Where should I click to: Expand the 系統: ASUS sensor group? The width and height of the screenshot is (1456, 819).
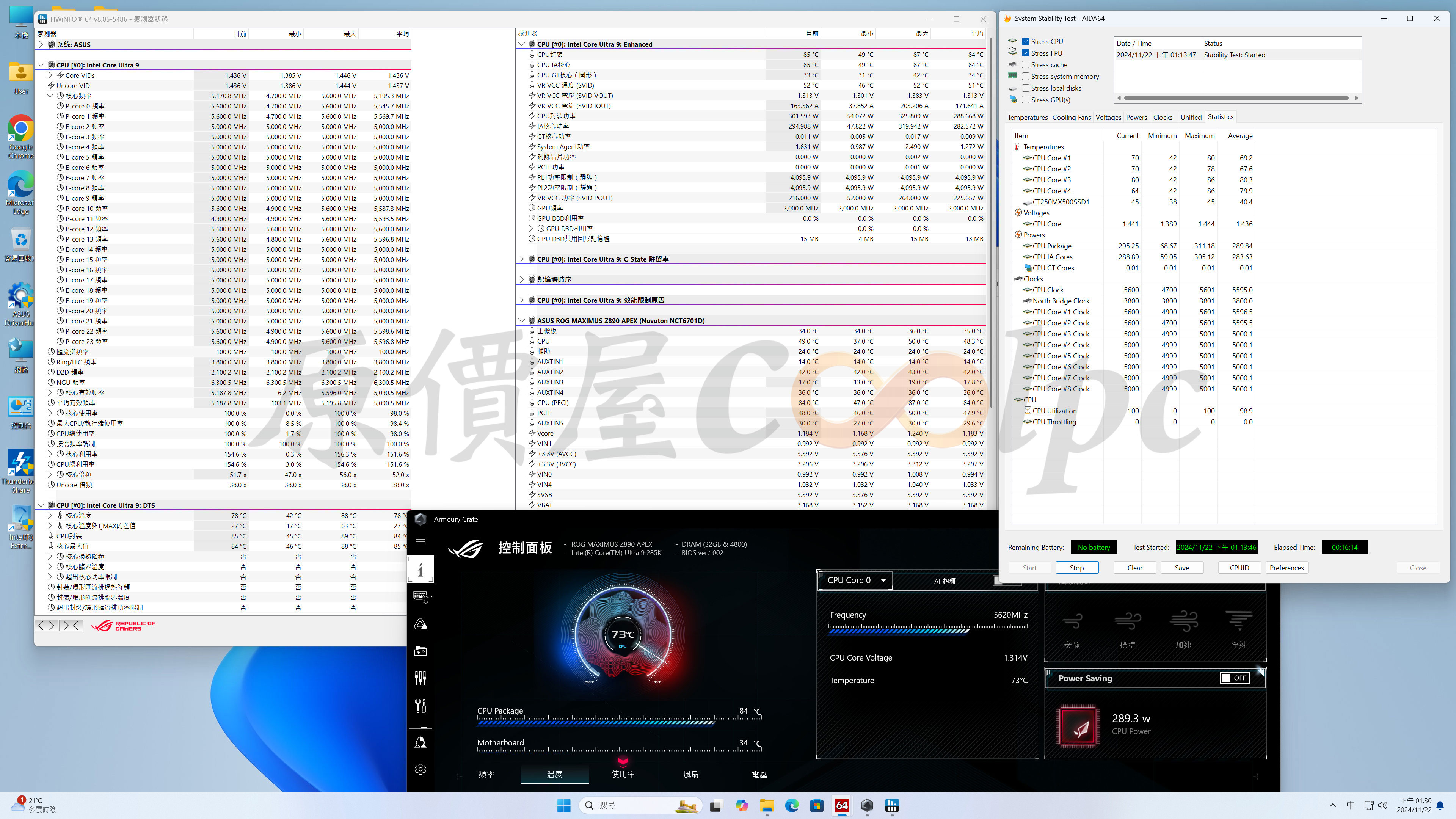[41, 44]
